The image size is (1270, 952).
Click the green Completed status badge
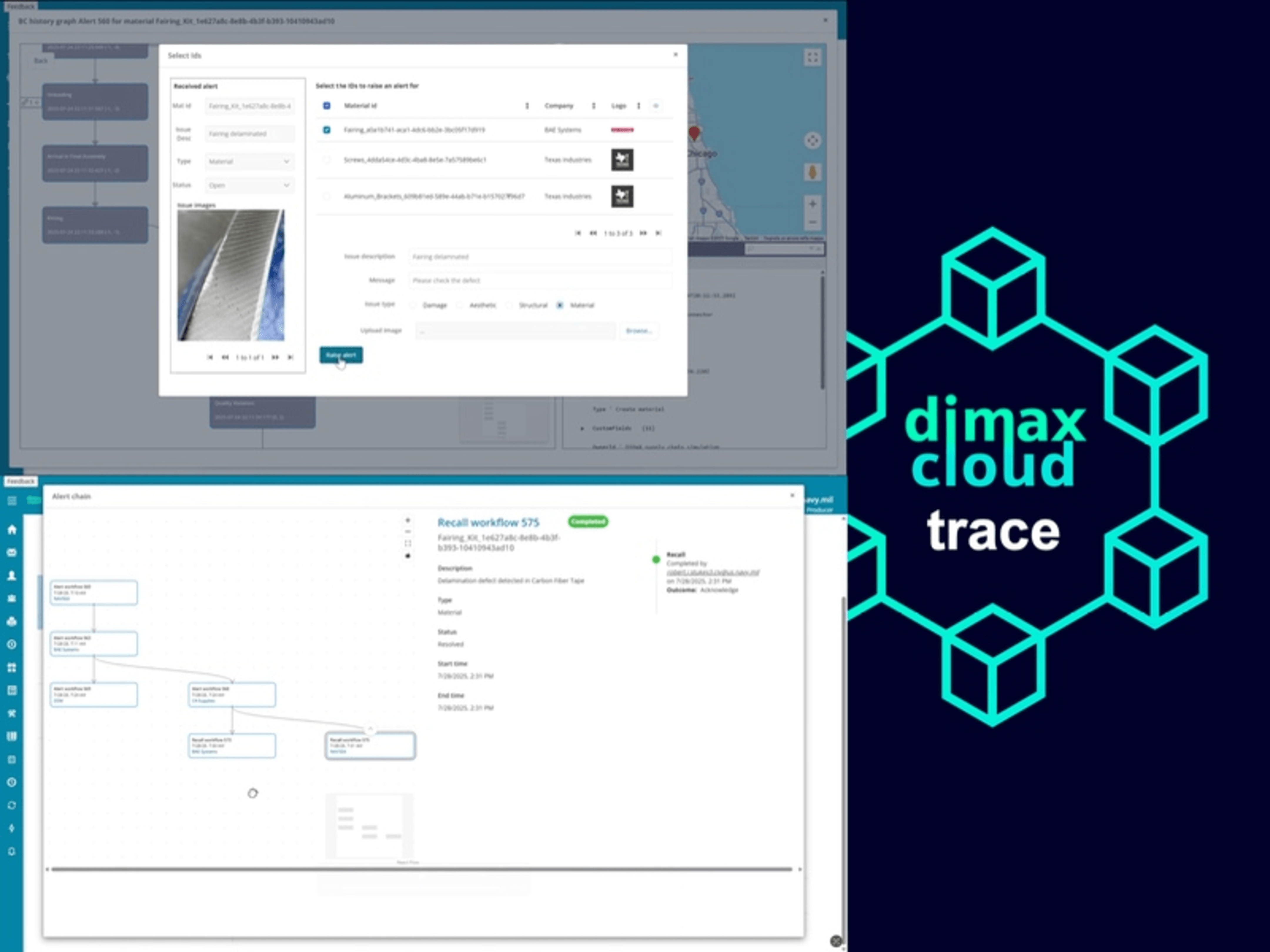tap(588, 522)
